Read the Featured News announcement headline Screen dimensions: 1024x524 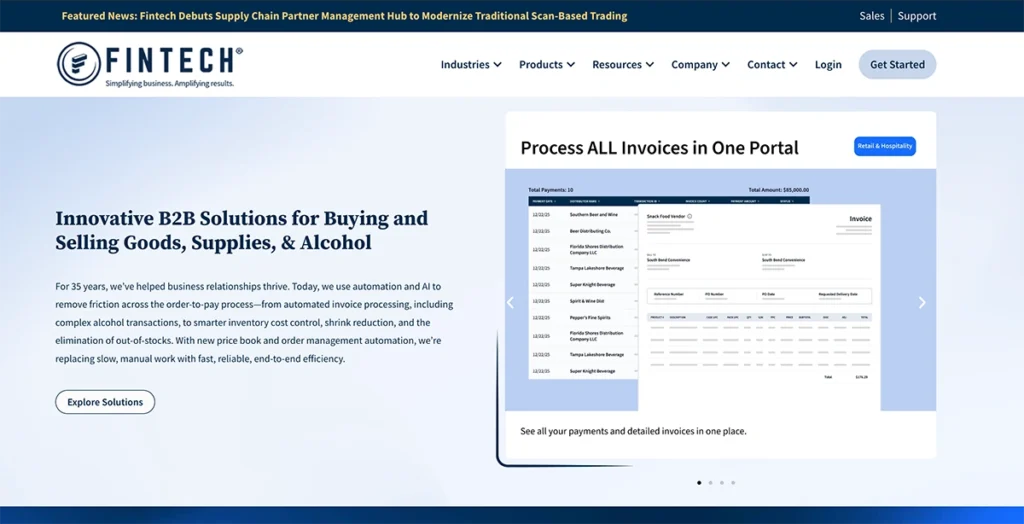[344, 16]
